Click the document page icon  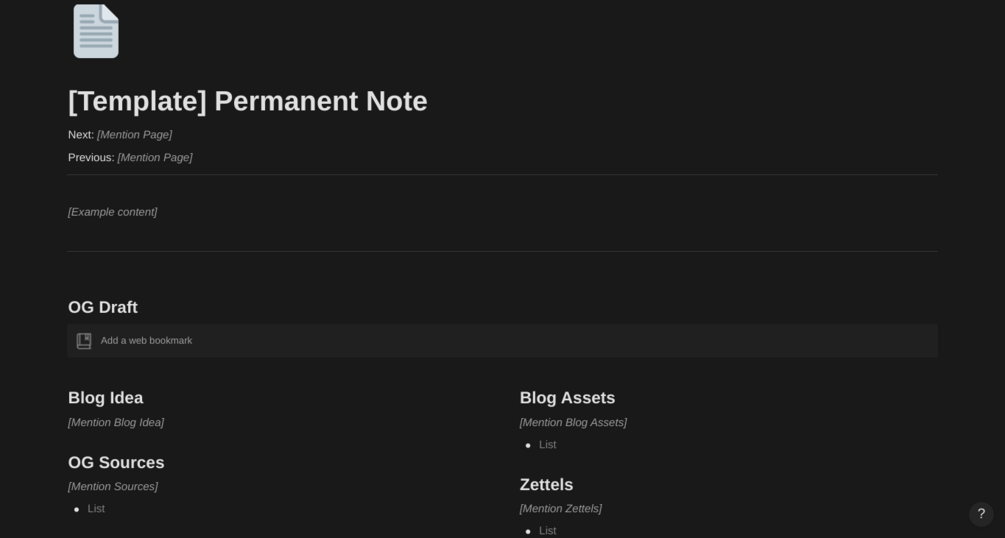(x=96, y=31)
